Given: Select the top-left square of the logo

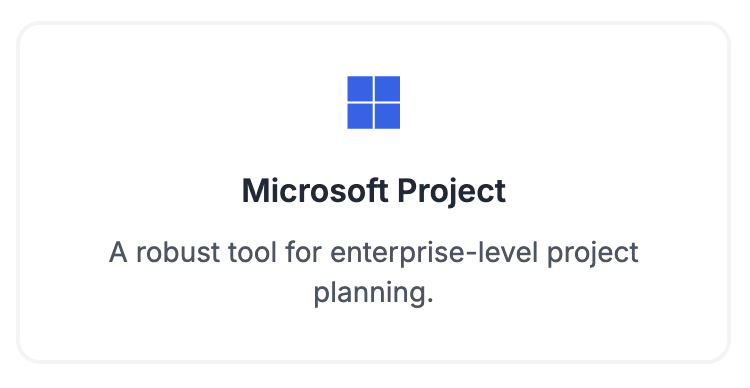Looking at the screenshot, I should [x=360, y=89].
